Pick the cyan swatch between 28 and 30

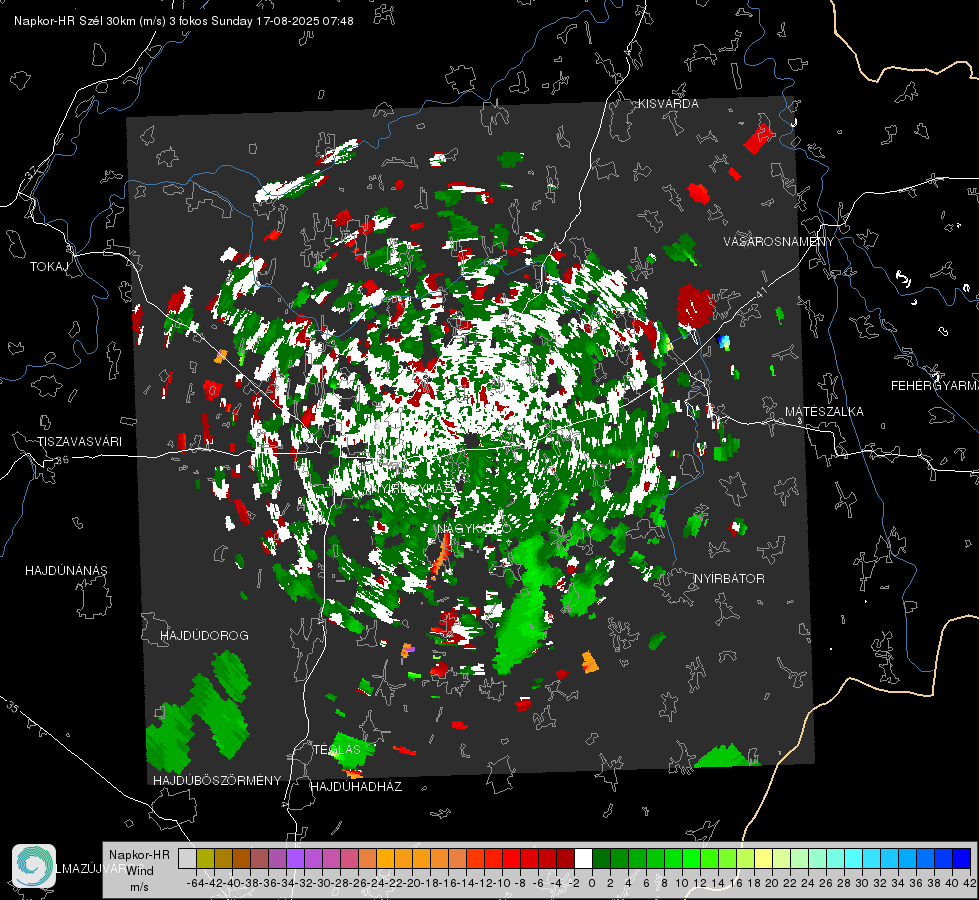[854, 858]
